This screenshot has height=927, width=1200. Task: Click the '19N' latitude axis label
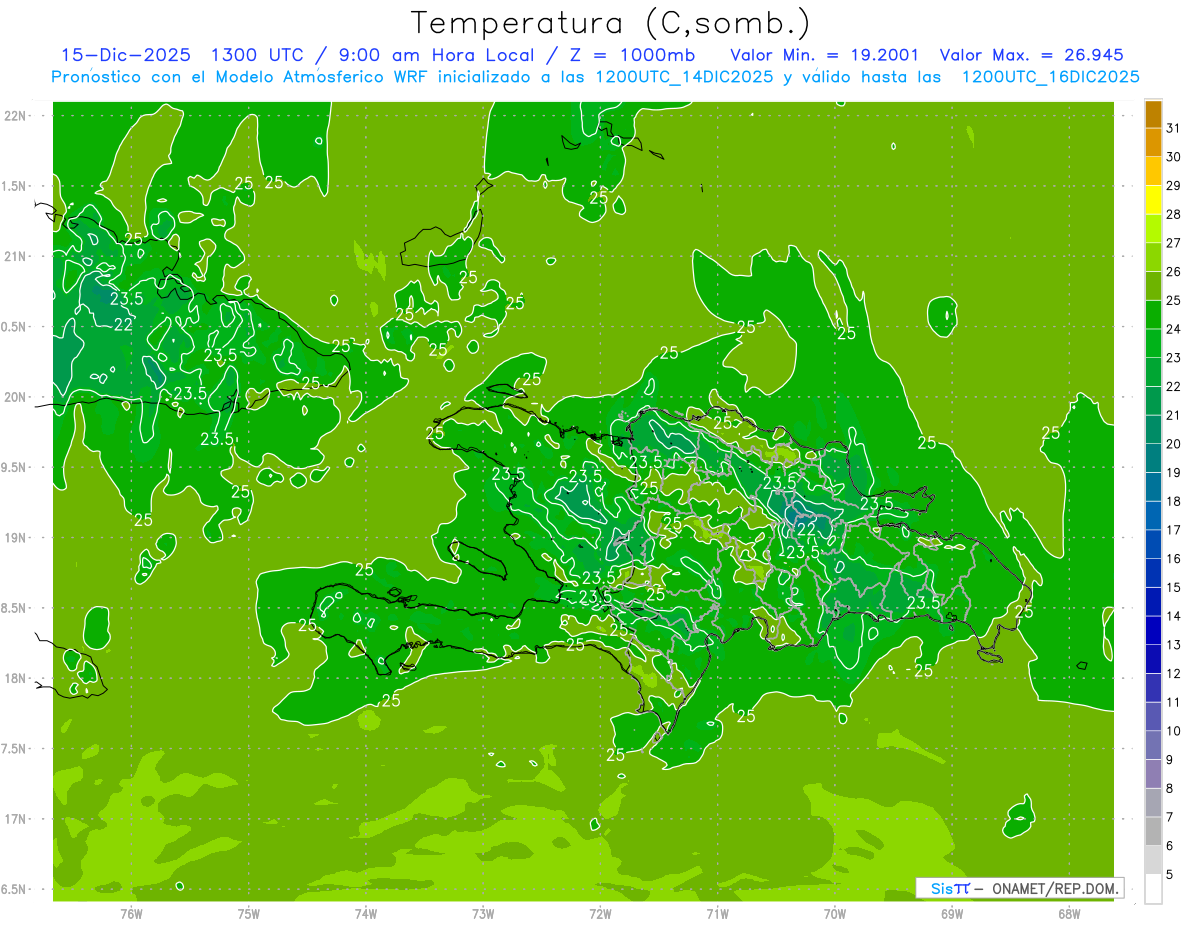coord(17,537)
